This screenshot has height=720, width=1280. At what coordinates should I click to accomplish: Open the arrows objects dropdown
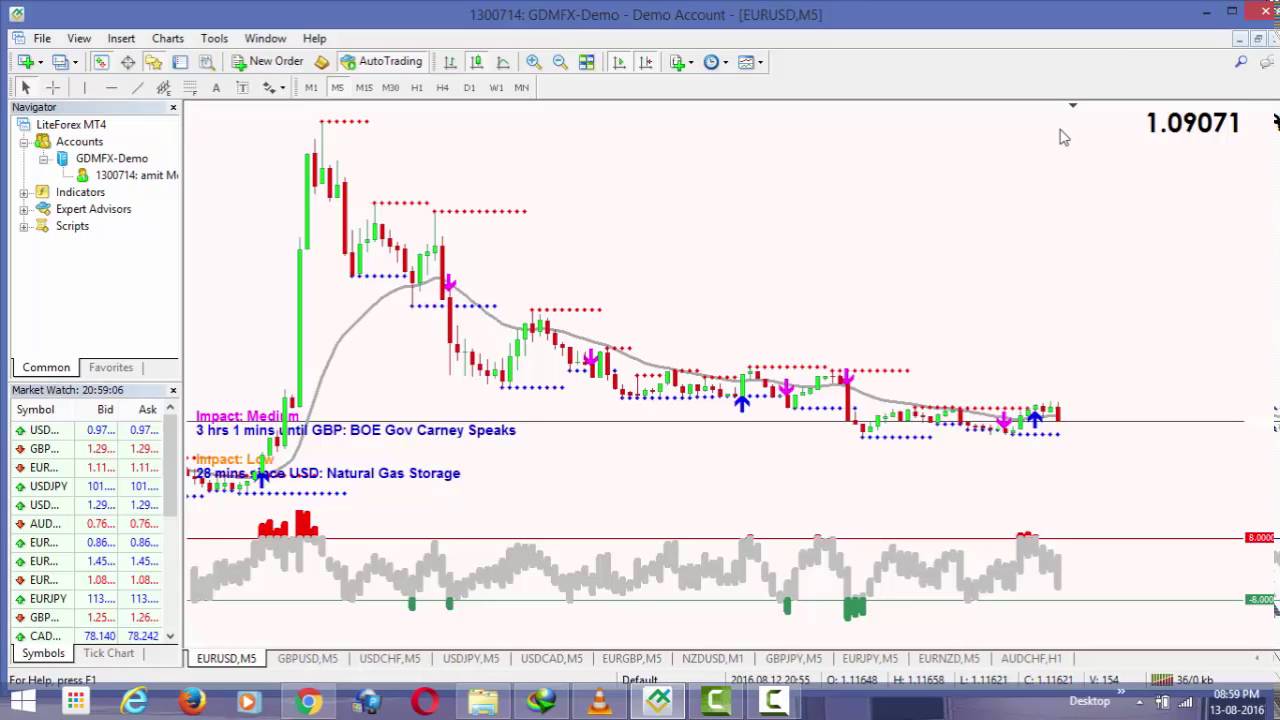pyautogui.click(x=273, y=88)
